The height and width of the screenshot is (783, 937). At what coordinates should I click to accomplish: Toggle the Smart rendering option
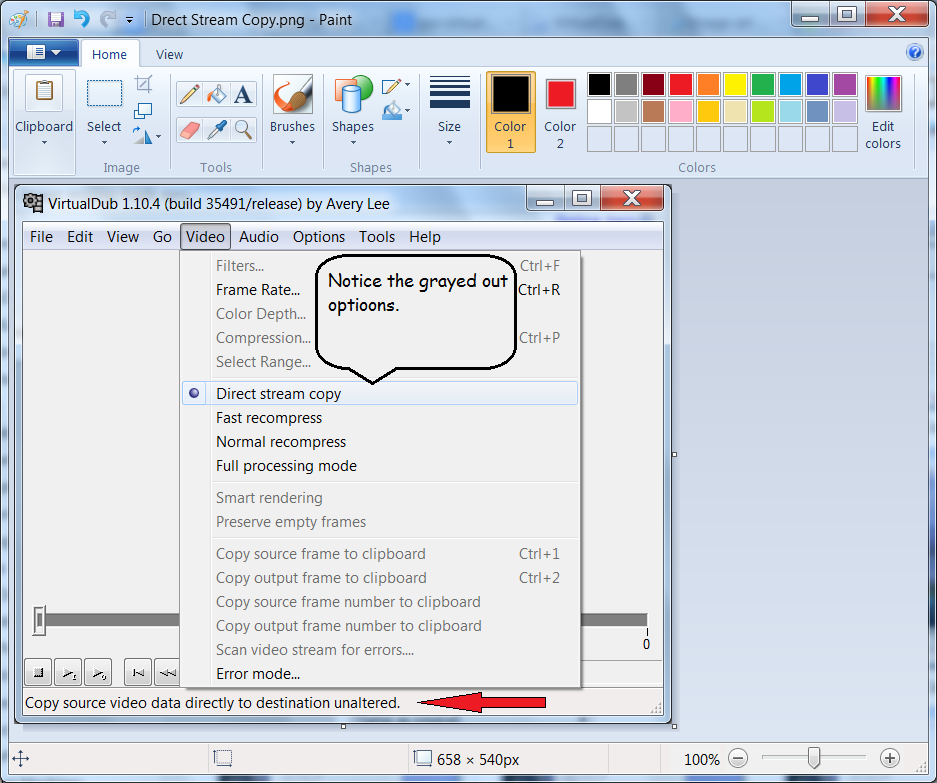pyautogui.click(x=380, y=498)
